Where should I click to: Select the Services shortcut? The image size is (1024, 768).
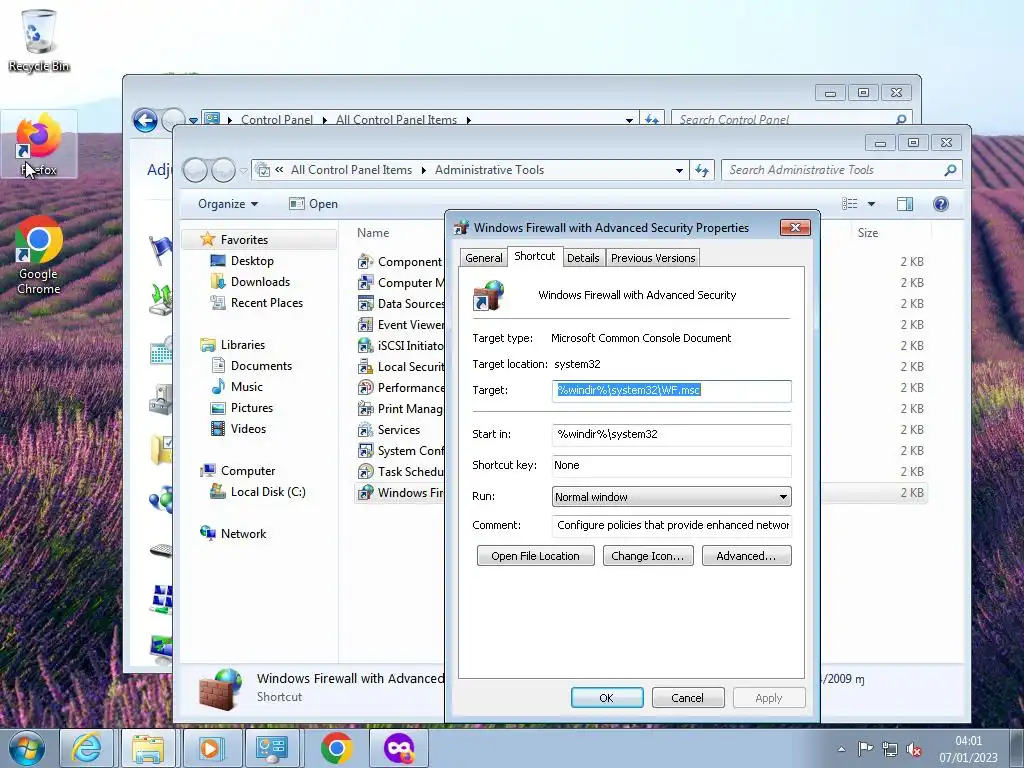tap(398, 430)
